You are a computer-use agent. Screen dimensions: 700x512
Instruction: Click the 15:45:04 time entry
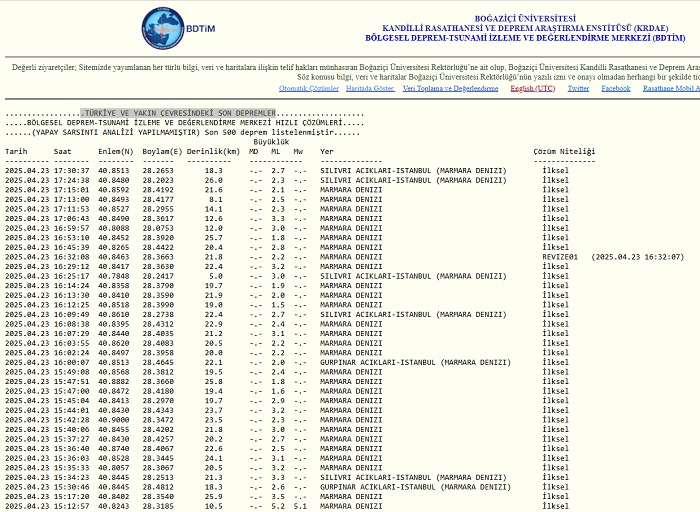[71, 401]
